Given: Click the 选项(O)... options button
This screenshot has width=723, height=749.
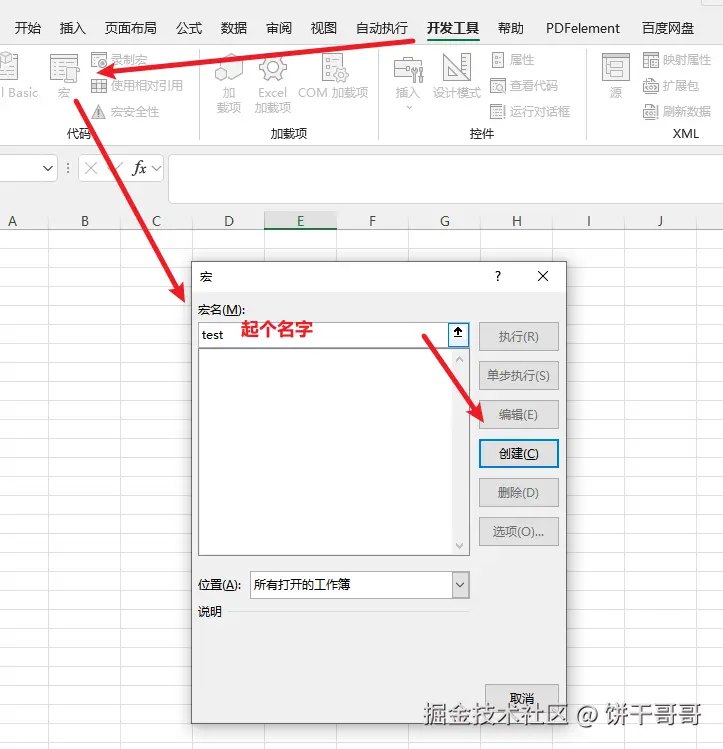Looking at the screenshot, I should [x=519, y=532].
